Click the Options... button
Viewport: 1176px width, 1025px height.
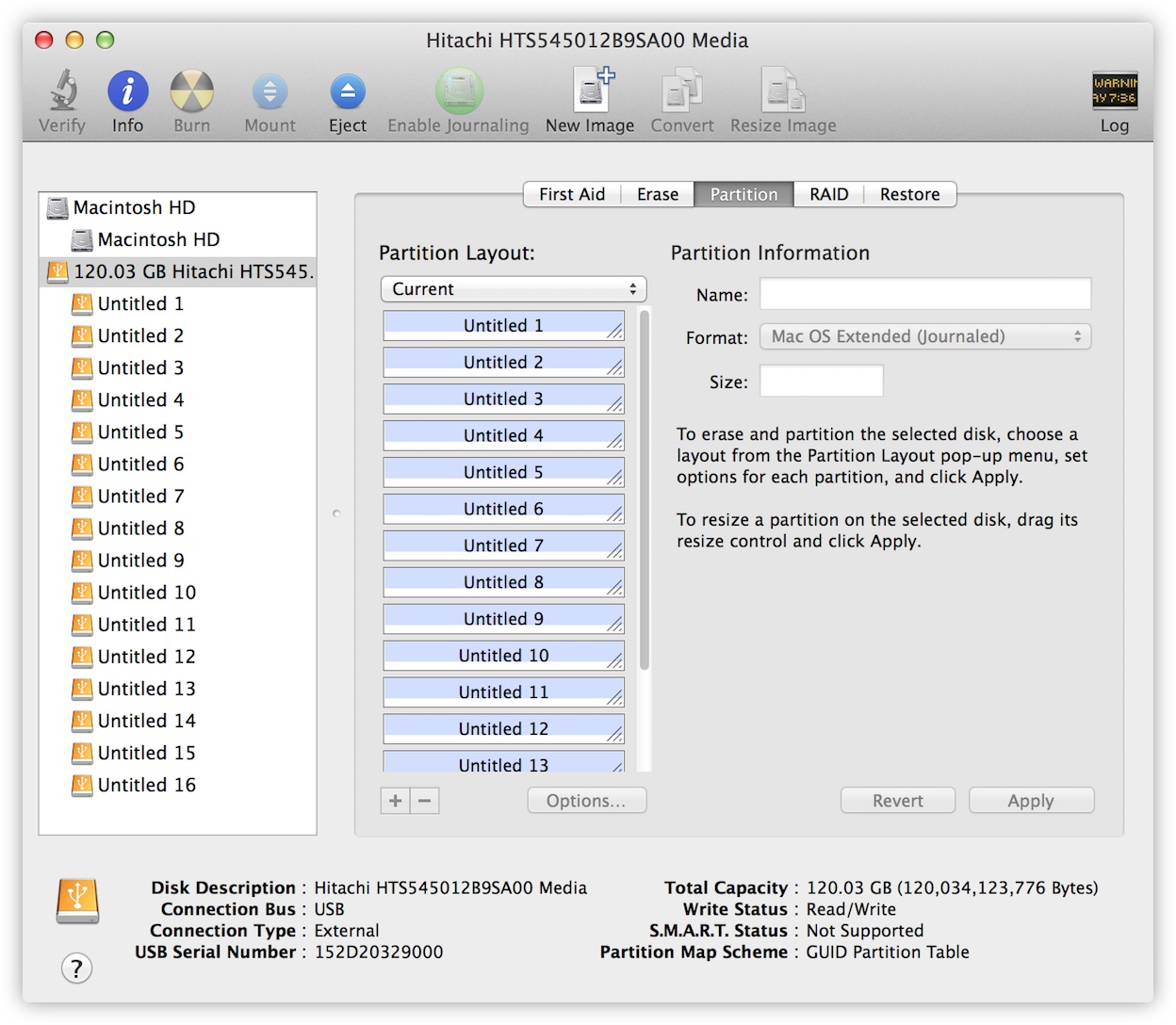[x=586, y=801]
